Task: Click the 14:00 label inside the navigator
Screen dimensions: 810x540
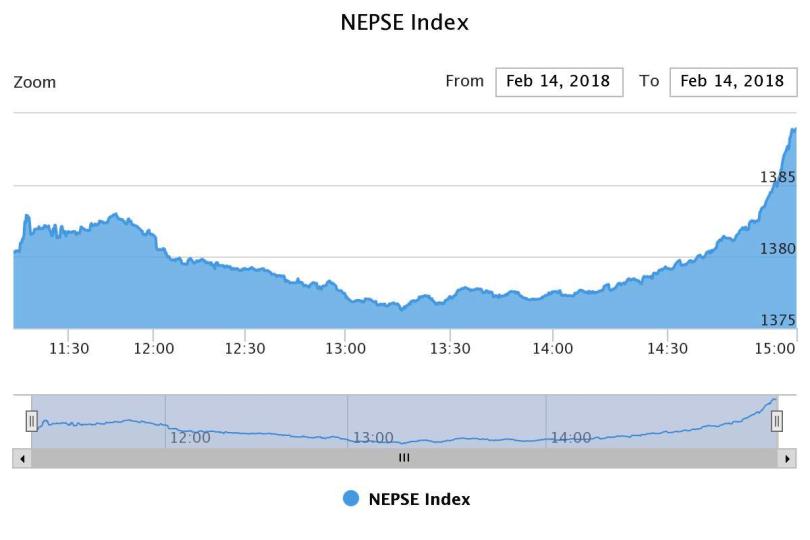Action: tap(570, 438)
